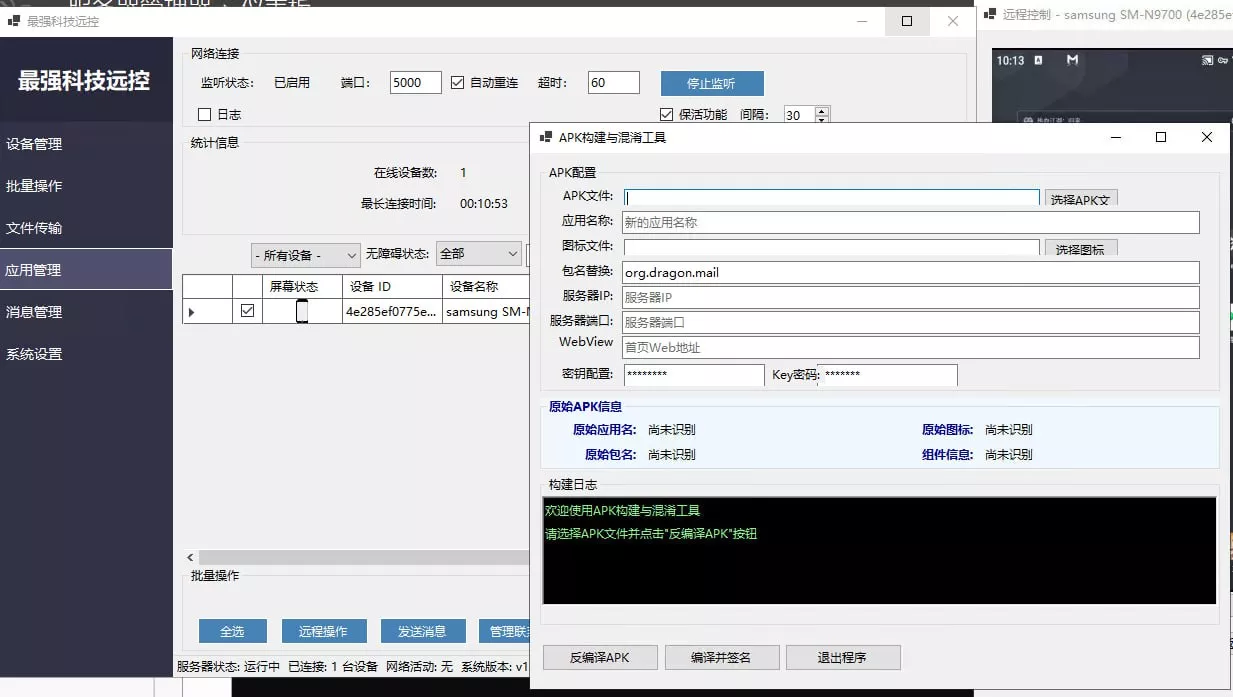Click the 10:13 clock in remote phone screen
This screenshot has height=697, width=1233.
click(1010, 60)
